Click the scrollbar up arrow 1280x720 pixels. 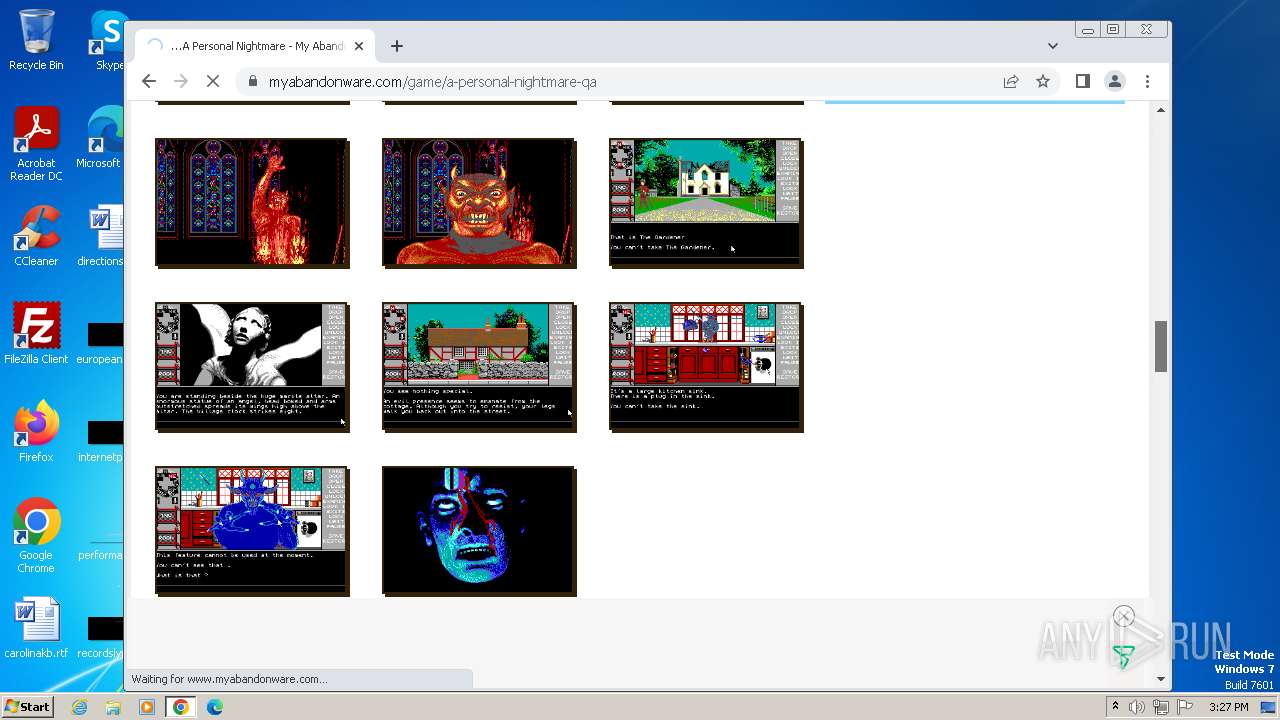click(1160, 110)
